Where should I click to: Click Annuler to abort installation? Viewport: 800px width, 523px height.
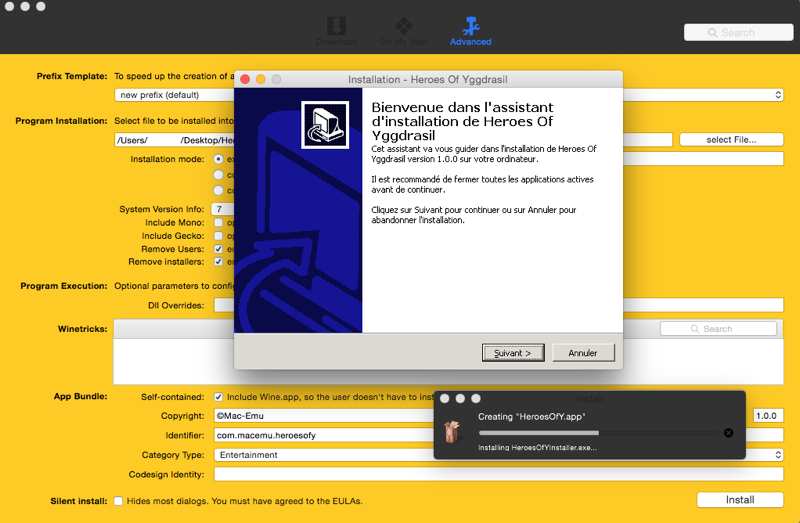[x=583, y=353]
